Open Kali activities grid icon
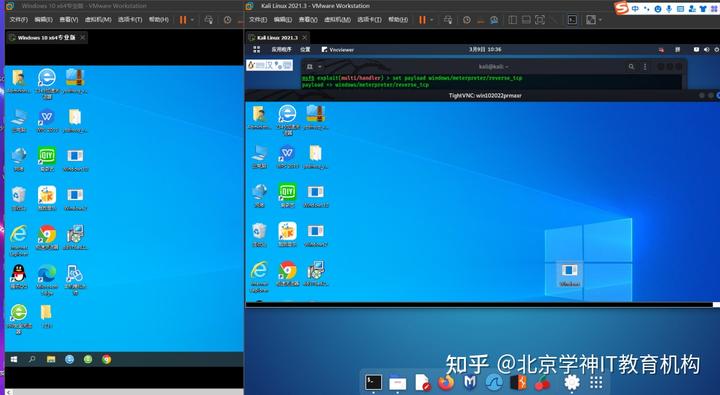Screen dimensions: 720x395 (x=257, y=49)
